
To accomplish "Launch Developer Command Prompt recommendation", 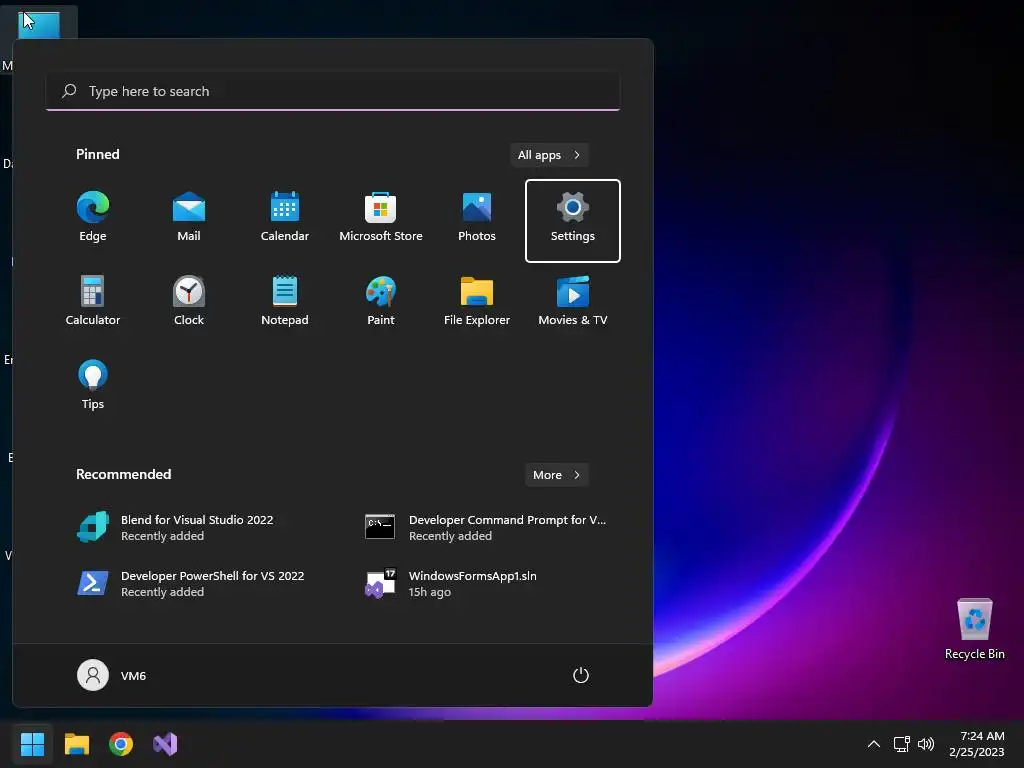I will coord(485,528).
